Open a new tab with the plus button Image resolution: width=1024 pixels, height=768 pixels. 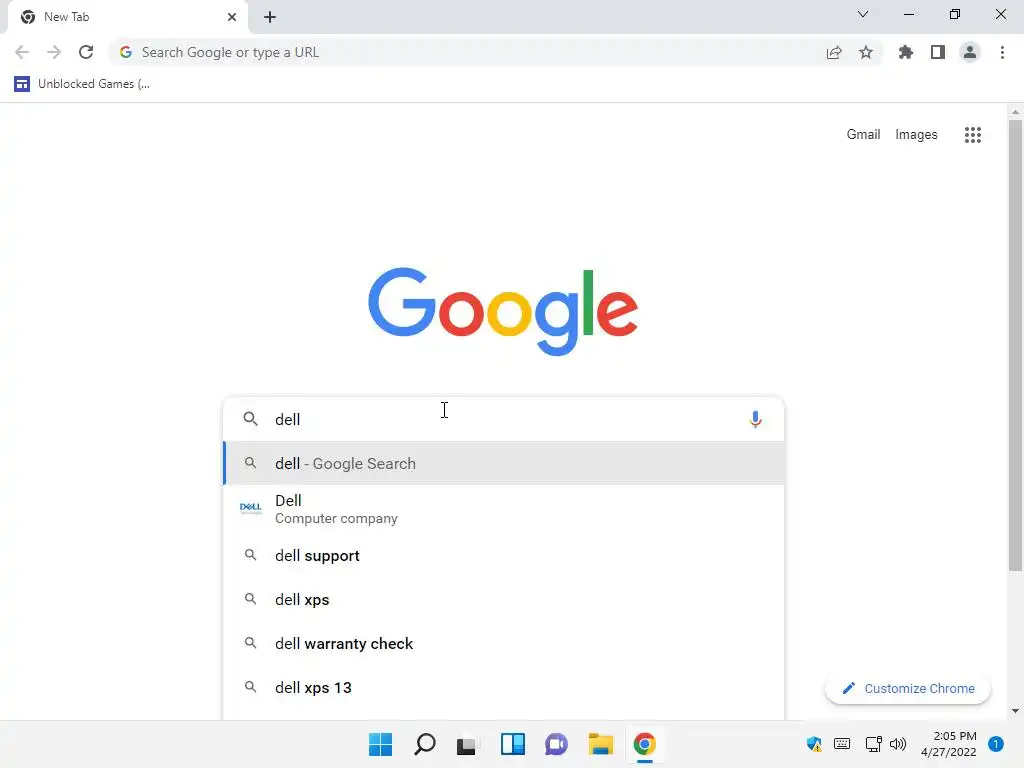[x=270, y=17]
